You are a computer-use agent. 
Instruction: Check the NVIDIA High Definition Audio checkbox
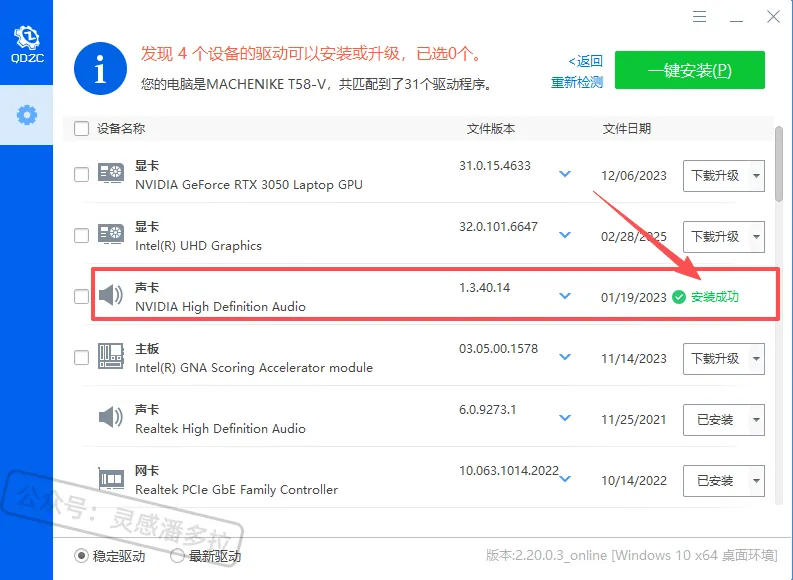pos(81,296)
